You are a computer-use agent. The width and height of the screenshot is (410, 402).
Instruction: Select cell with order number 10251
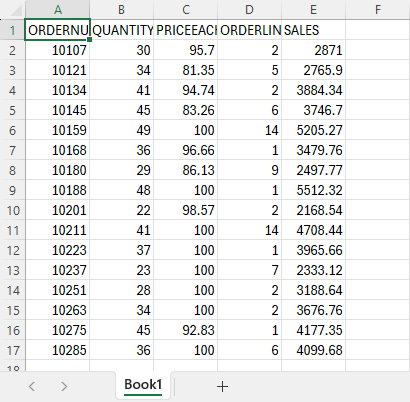pyautogui.click(x=58, y=290)
